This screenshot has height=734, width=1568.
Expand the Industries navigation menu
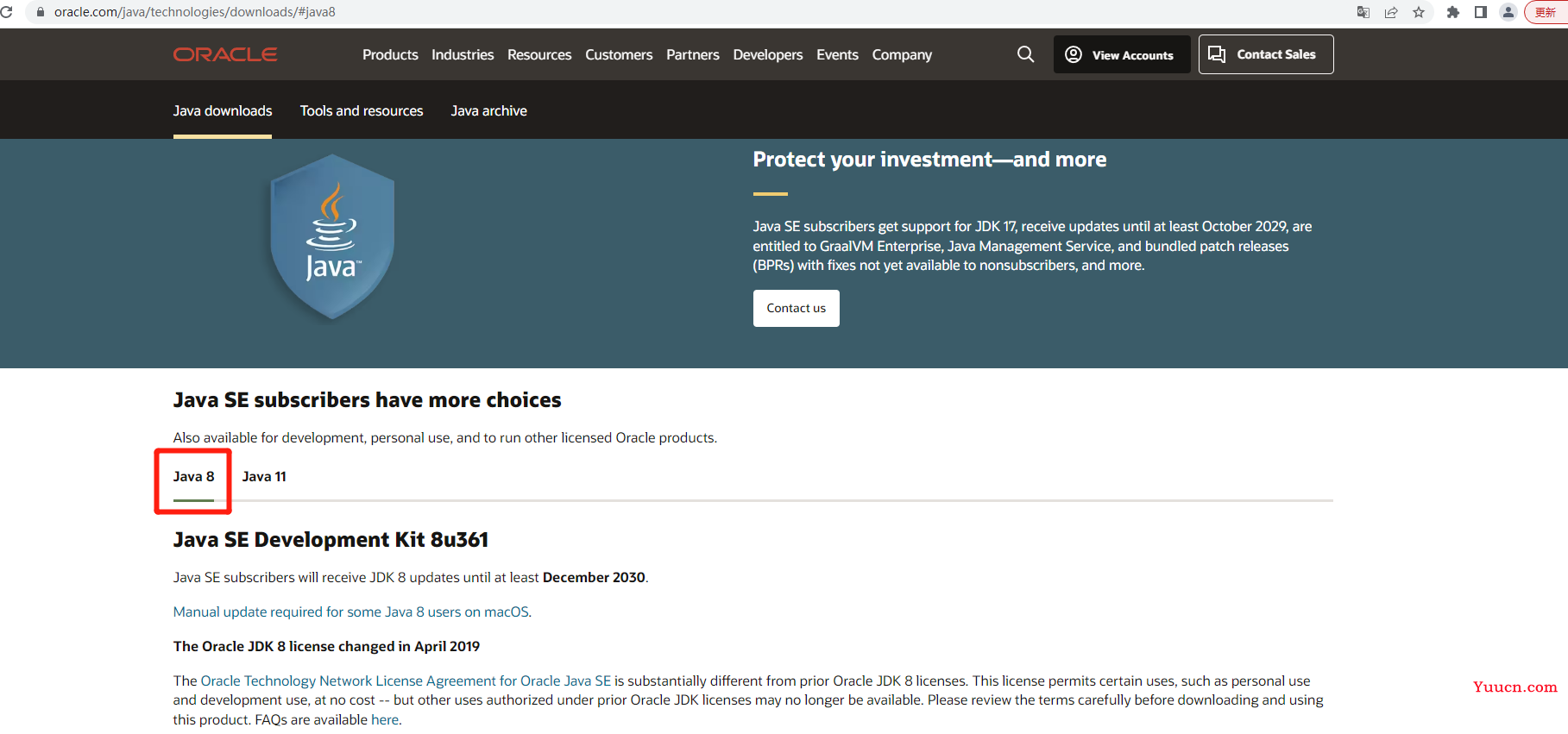click(463, 54)
